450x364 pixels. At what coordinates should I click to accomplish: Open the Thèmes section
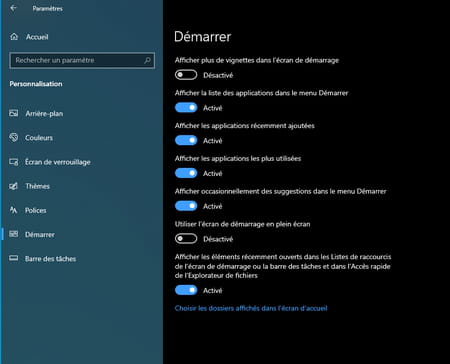[37, 186]
